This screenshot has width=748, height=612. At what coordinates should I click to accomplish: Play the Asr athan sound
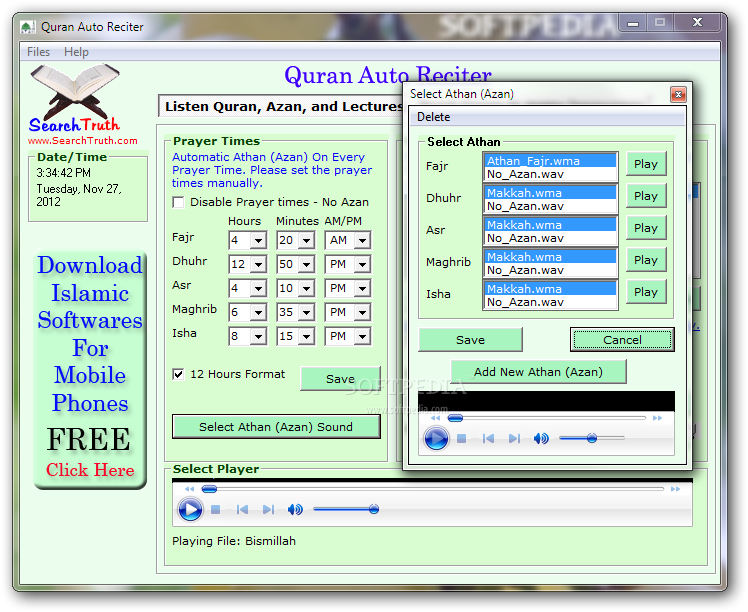click(x=646, y=228)
